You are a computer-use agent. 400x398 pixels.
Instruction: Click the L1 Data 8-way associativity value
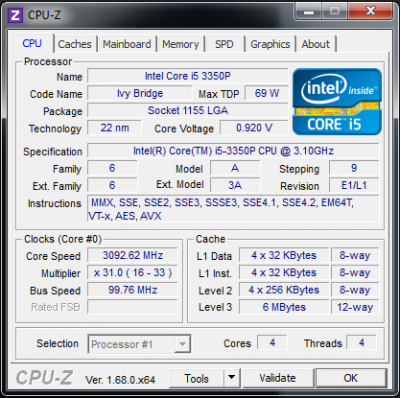point(355,255)
